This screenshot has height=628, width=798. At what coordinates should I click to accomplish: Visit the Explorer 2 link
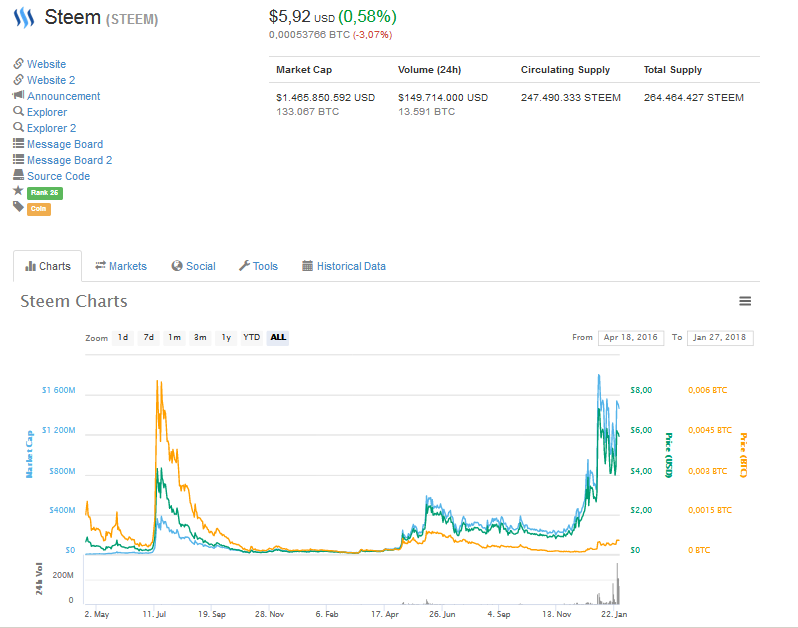tap(51, 128)
